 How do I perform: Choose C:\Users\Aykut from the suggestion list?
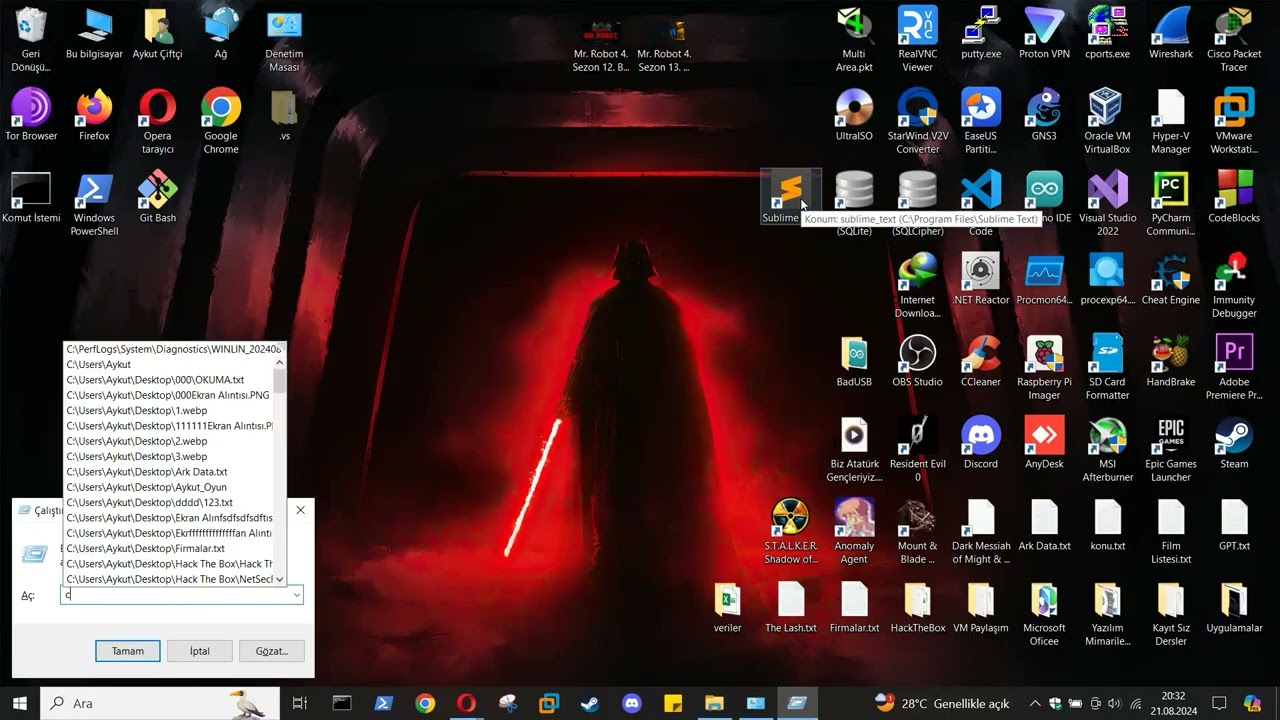click(169, 365)
